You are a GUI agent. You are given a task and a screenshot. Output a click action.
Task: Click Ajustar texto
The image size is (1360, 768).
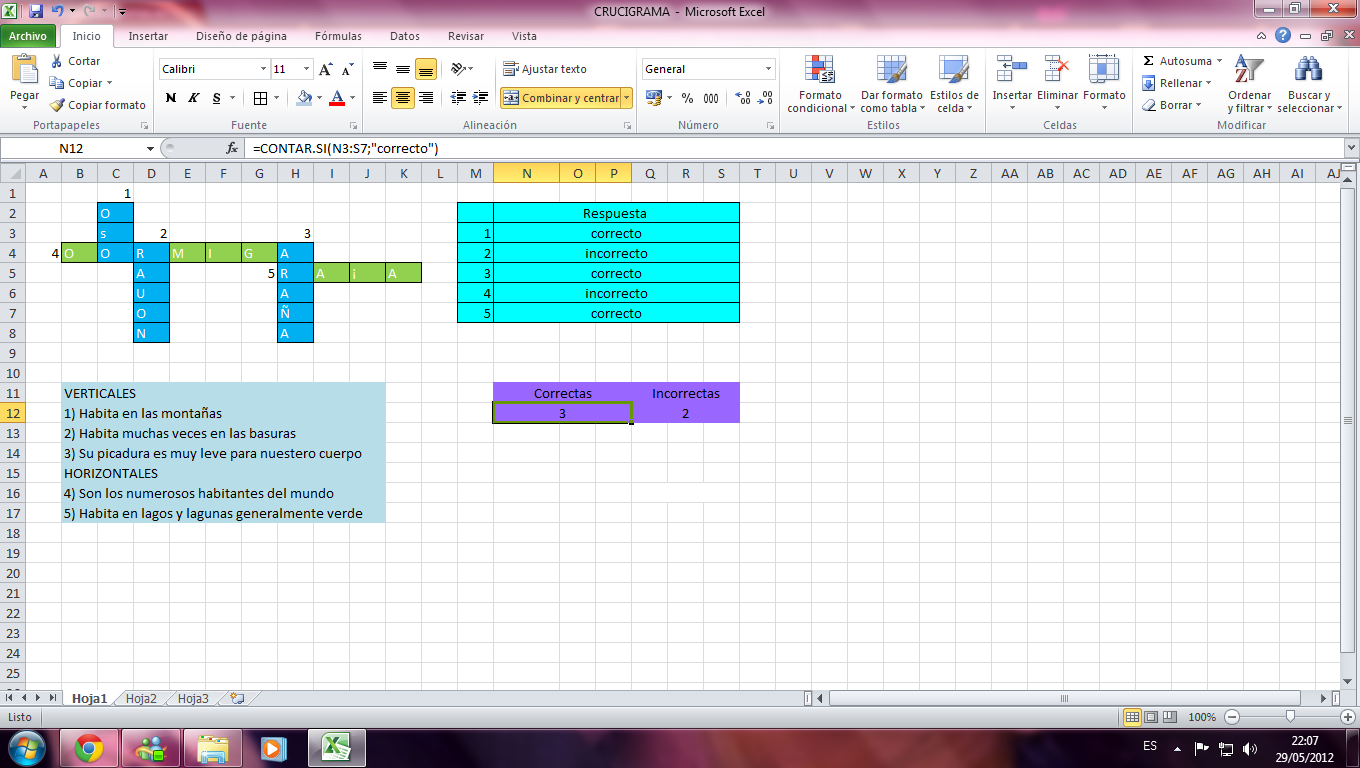point(545,69)
